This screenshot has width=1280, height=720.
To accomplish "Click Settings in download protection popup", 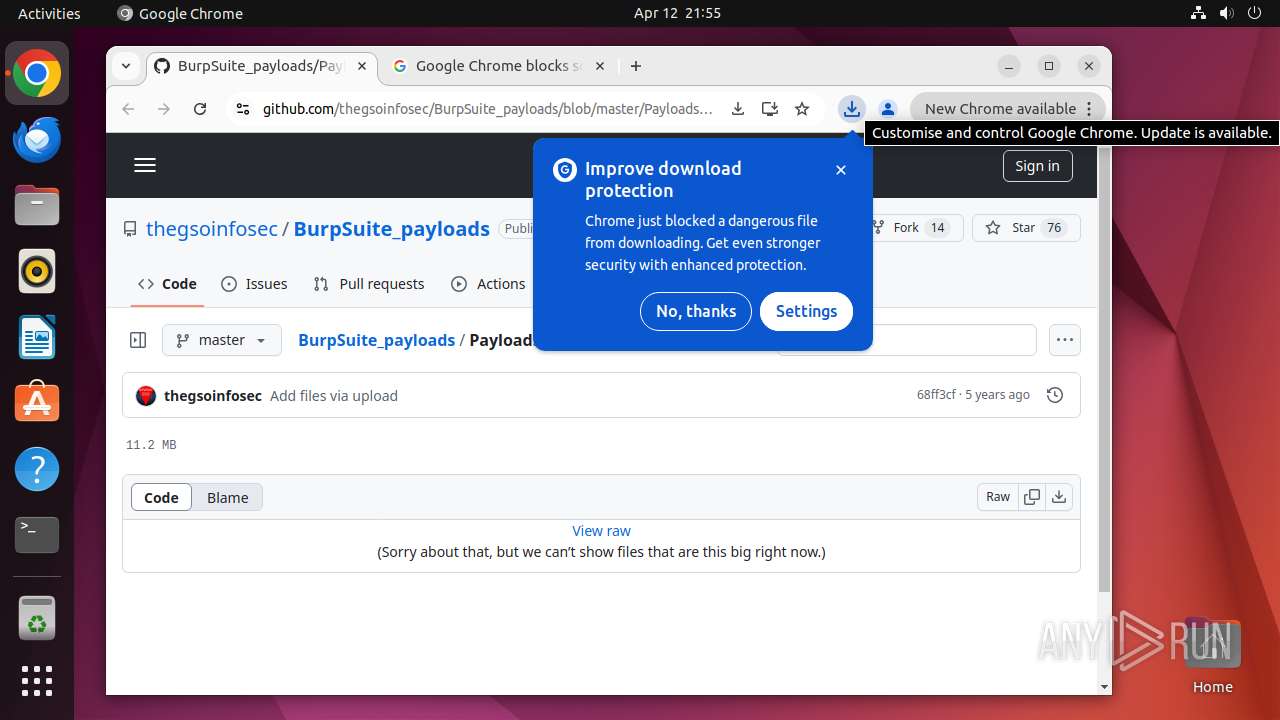I will coord(806,311).
